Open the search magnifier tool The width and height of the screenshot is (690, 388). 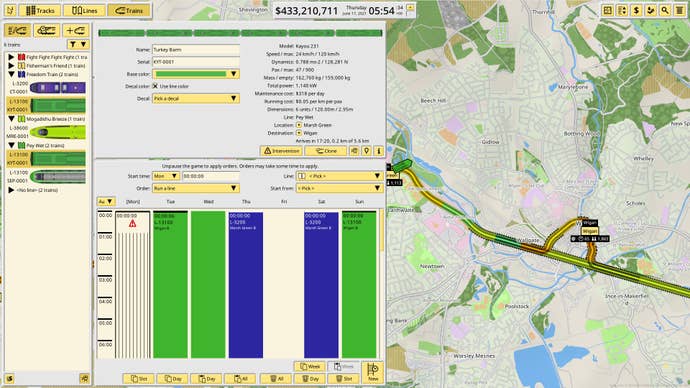(x=665, y=10)
